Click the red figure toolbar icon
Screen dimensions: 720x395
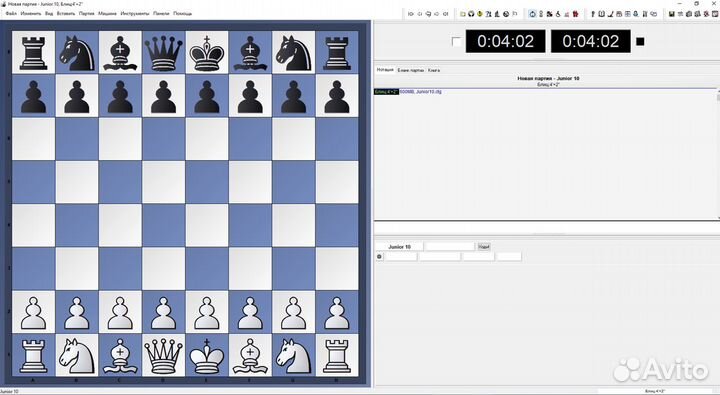[576, 14]
